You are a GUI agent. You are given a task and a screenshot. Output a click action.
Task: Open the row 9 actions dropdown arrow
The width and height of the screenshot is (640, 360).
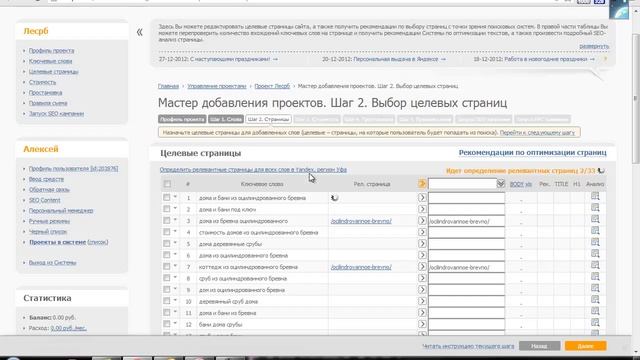tap(175, 289)
